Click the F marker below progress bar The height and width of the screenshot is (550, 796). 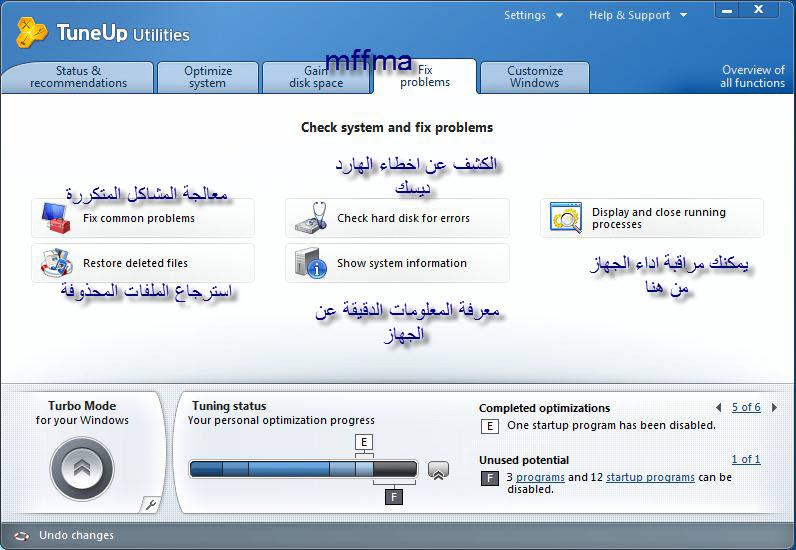pyautogui.click(x=394, y=496)
